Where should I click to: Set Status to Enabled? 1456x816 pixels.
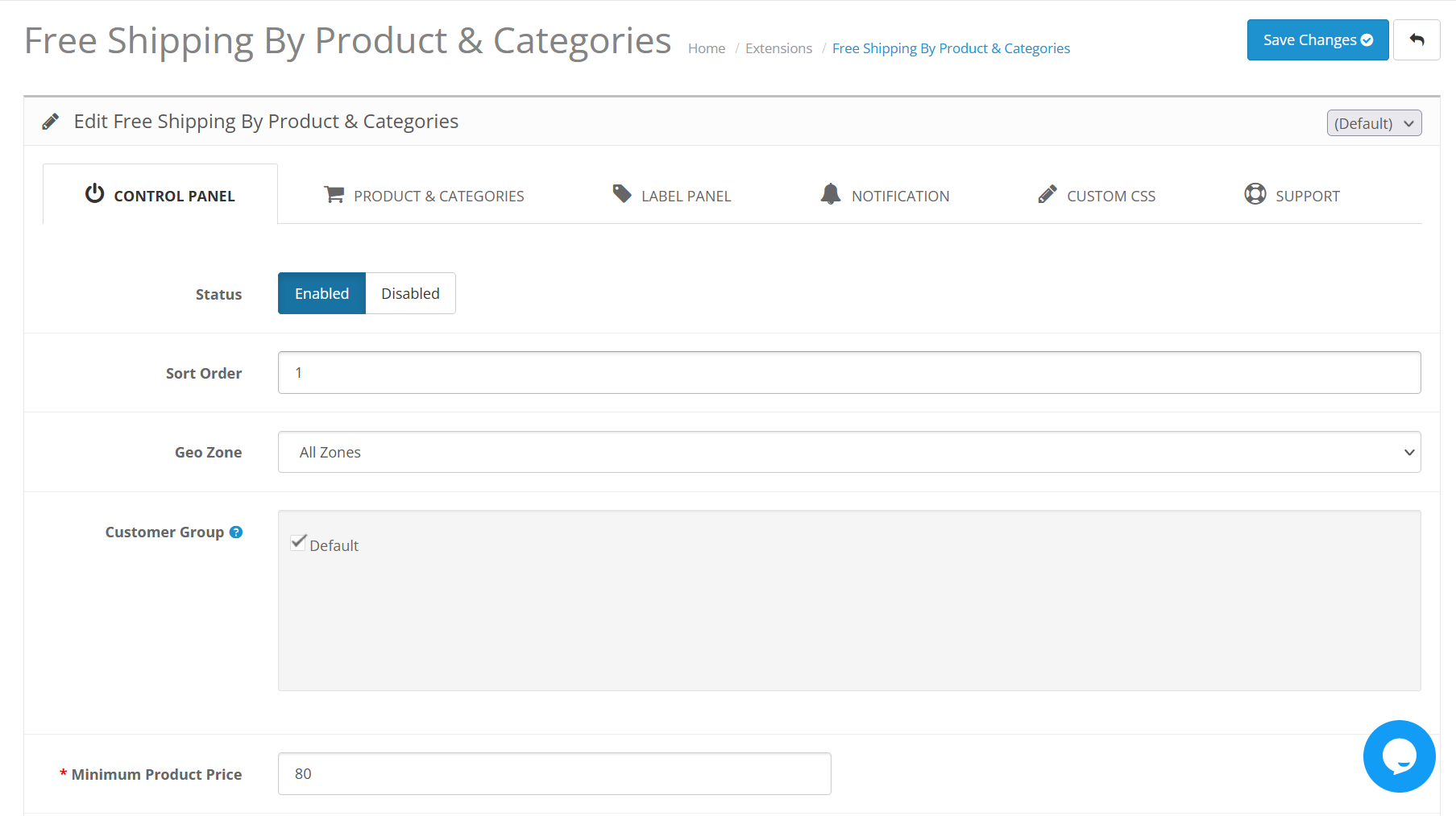pos(321,293)
